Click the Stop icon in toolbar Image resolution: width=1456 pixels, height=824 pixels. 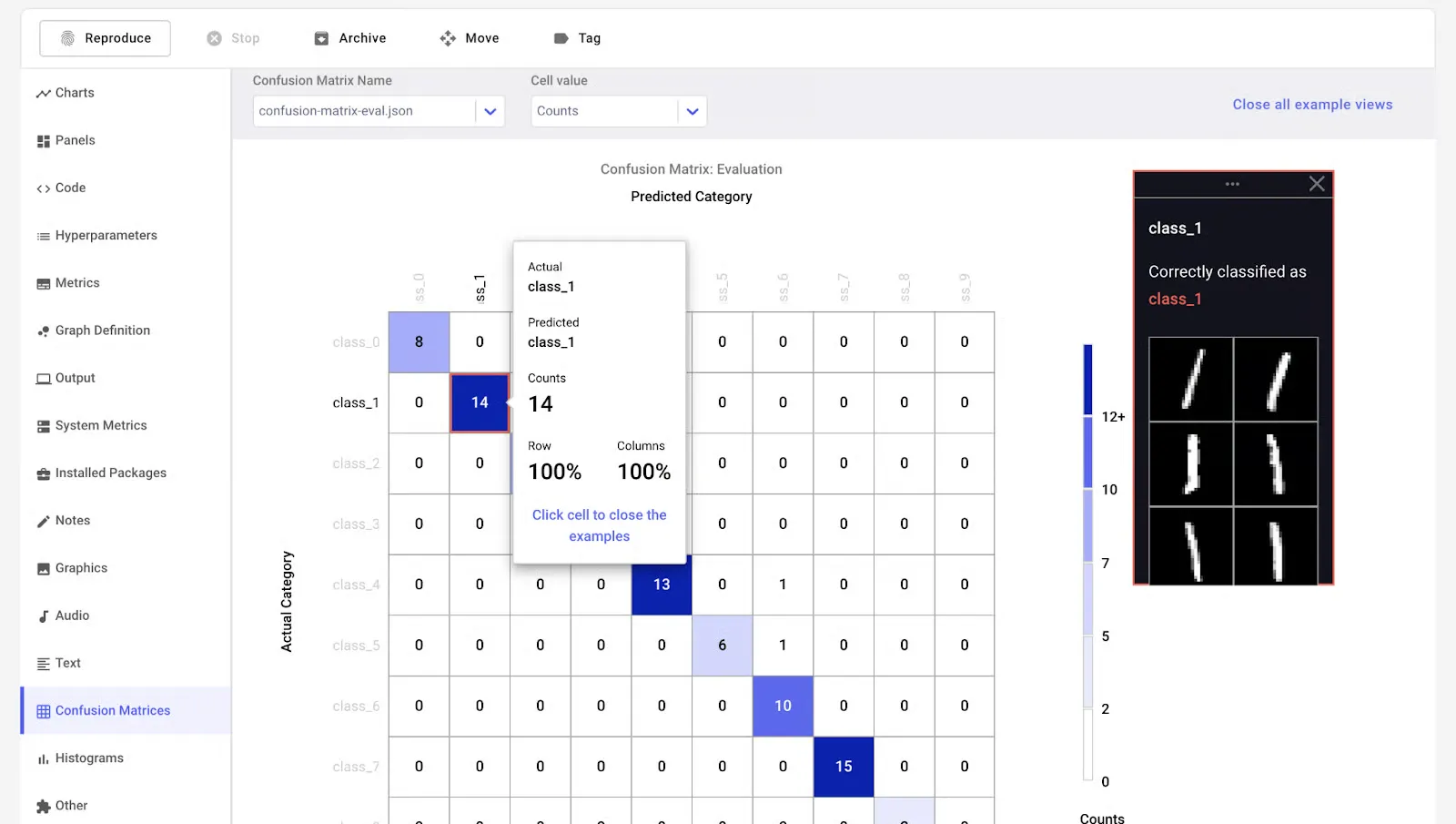tap(214, 38)
